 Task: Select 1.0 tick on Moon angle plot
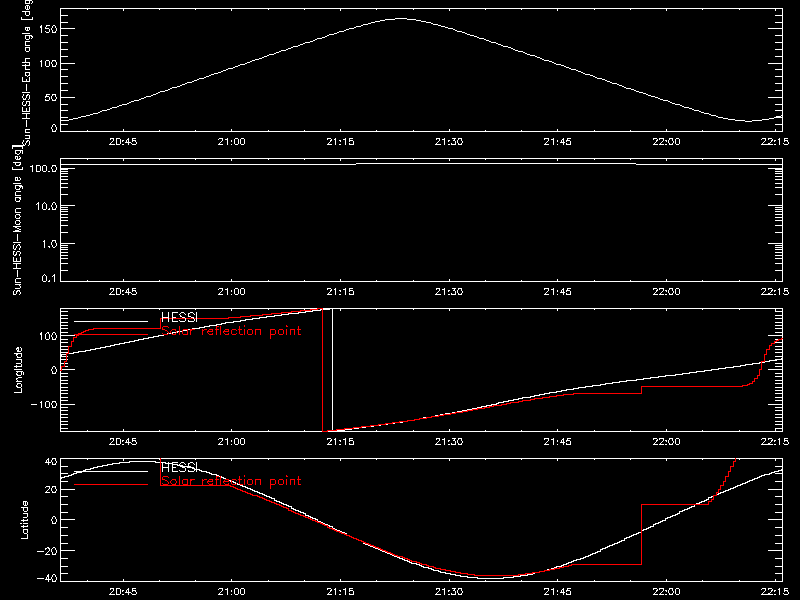point(50,244)
